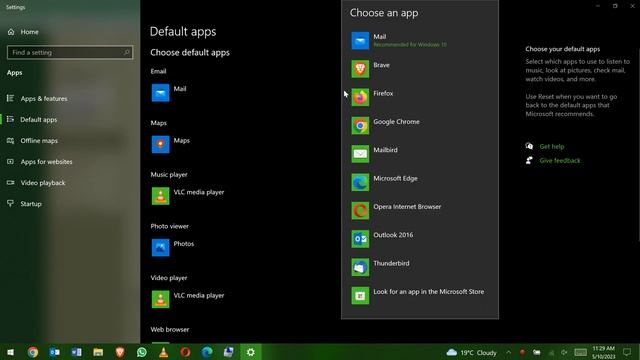Click the Offline maps sidebar icon
Screen dimensions: 640x360
click(x=10, y=140)
